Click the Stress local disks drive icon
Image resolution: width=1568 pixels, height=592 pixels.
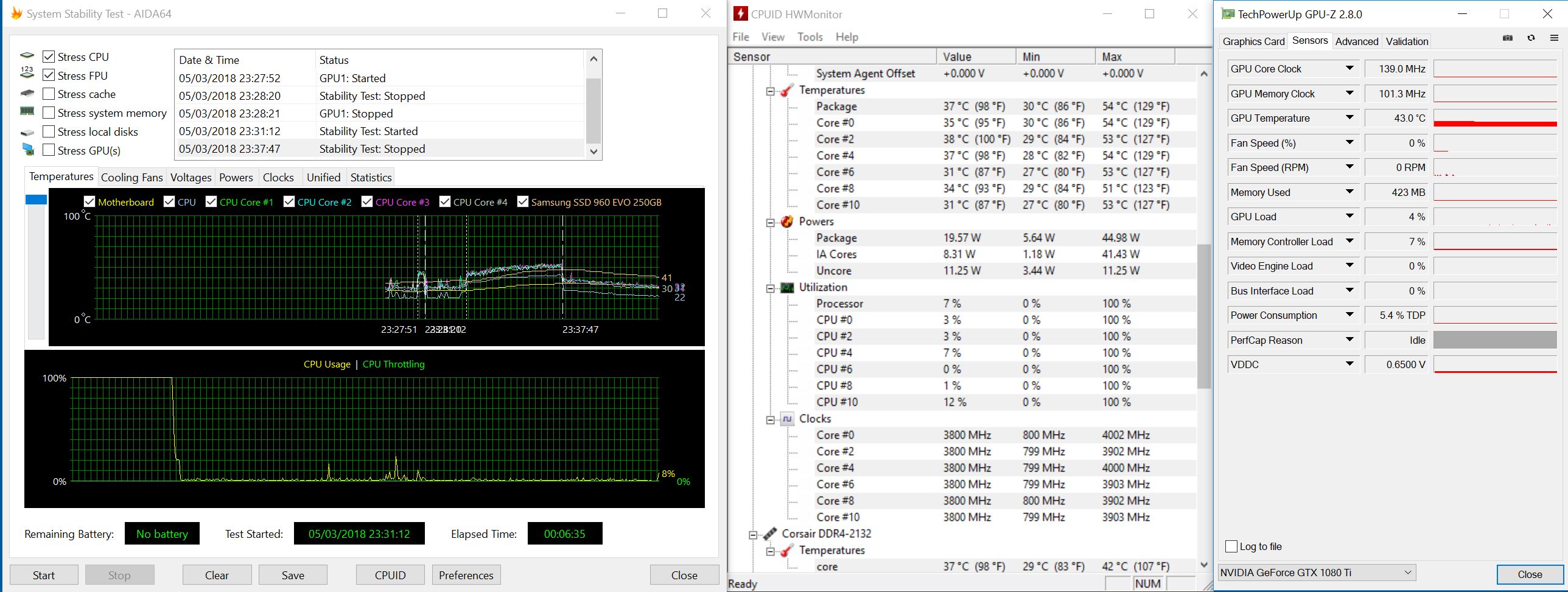[27, 132]
